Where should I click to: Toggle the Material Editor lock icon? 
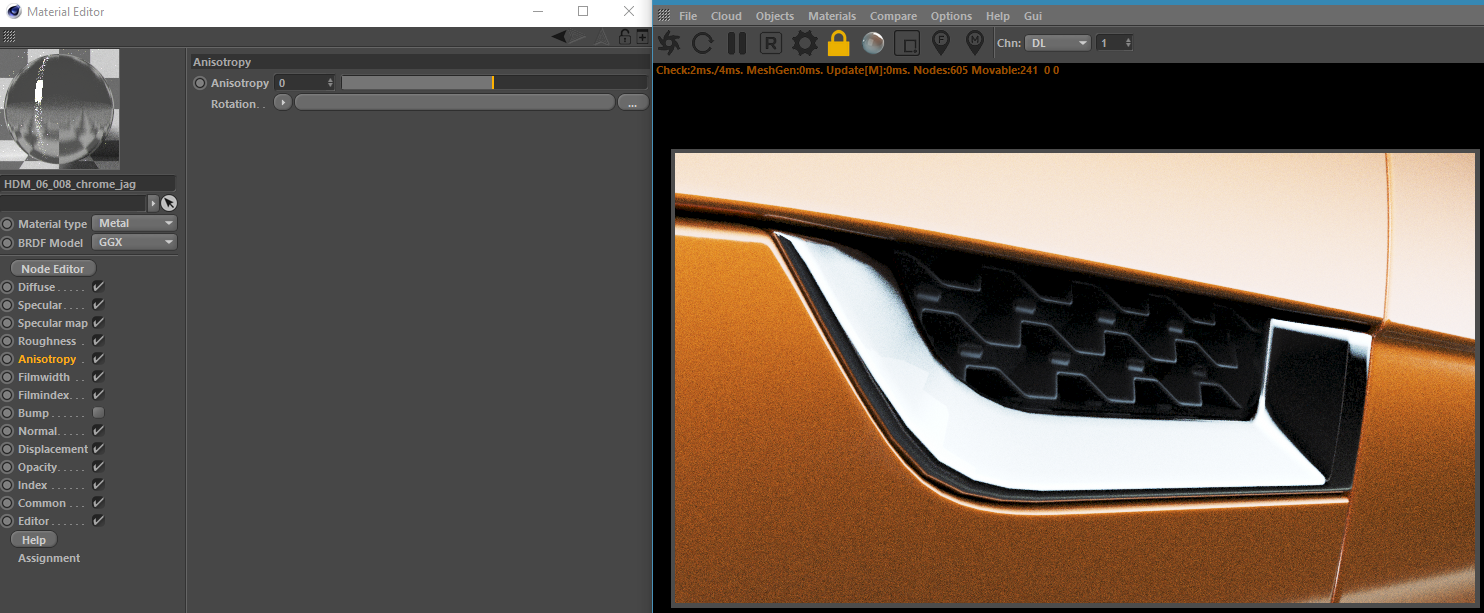pos(625,37)
